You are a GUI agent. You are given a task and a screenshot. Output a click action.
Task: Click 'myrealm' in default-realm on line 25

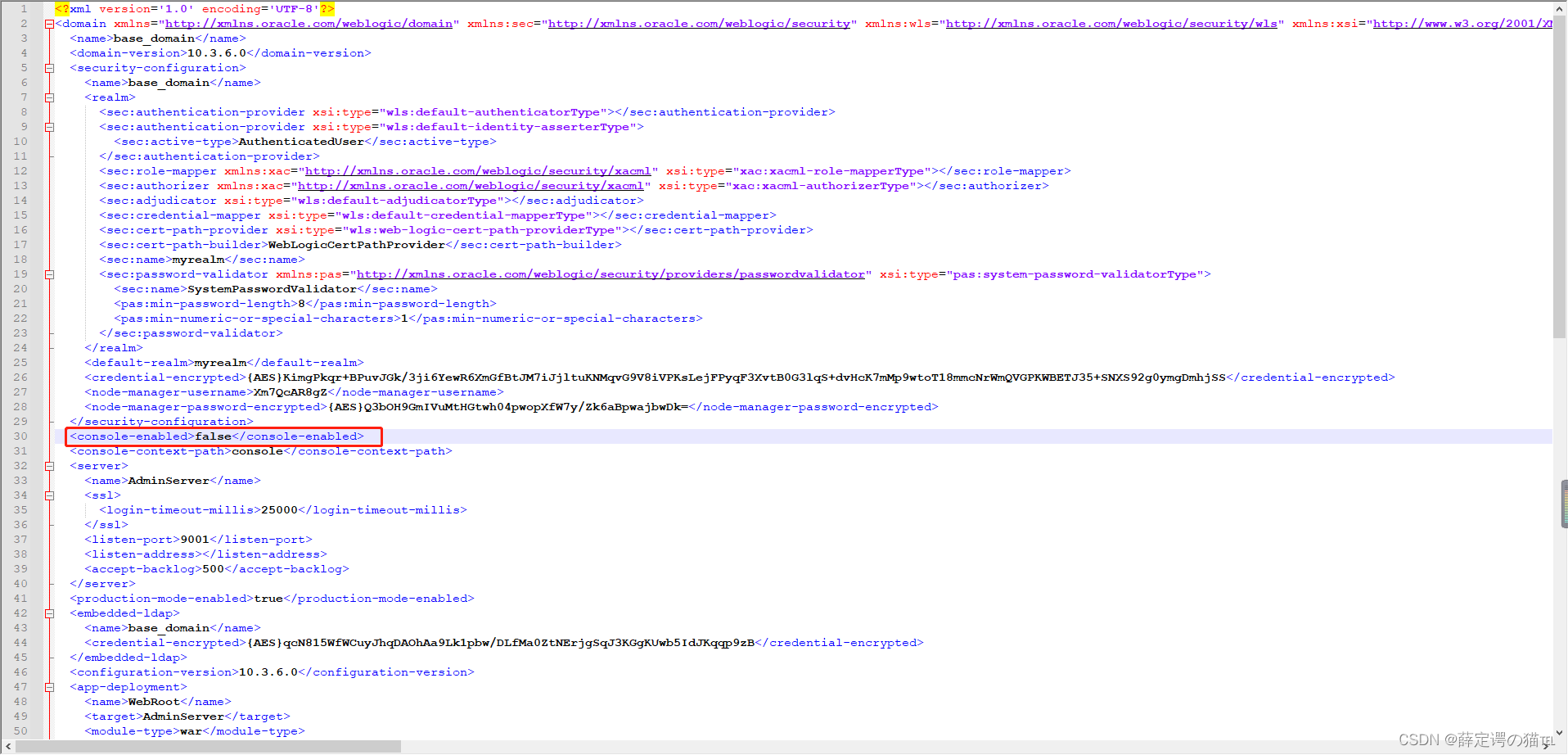click(220, 363)
